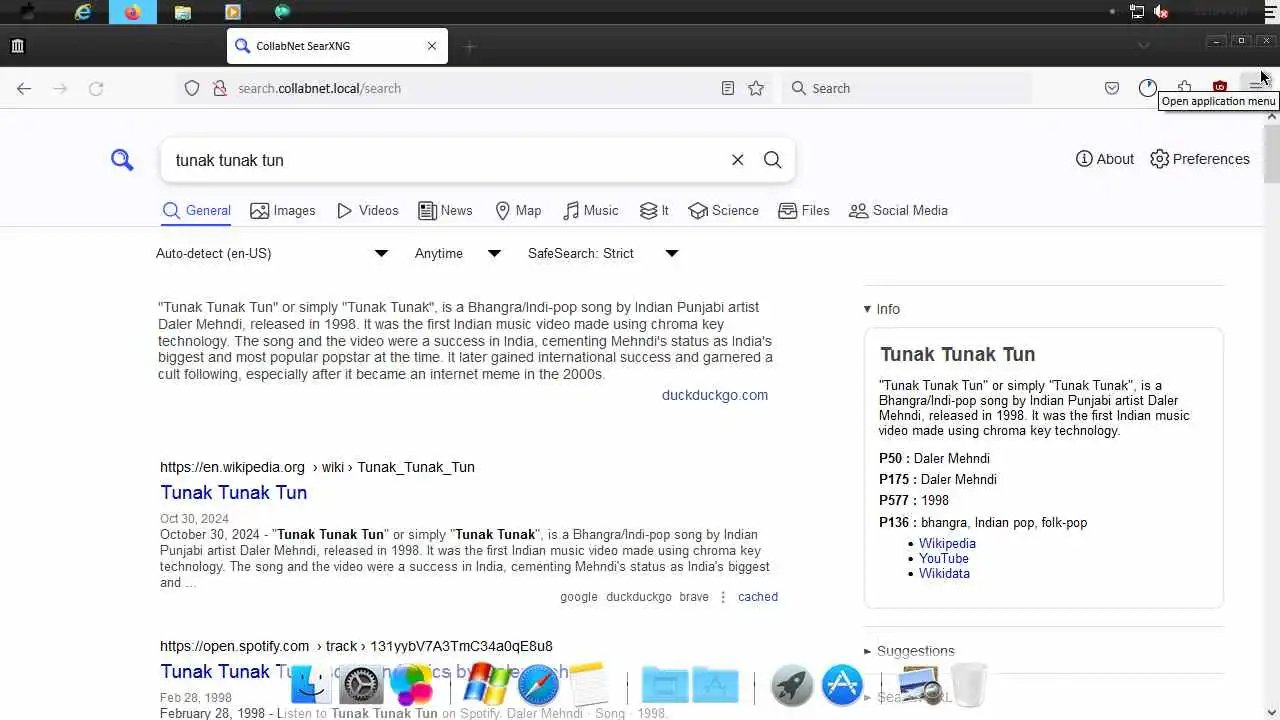Open the cached version of Wikipedia result
1280x720 pixels.
coord(758,597)
